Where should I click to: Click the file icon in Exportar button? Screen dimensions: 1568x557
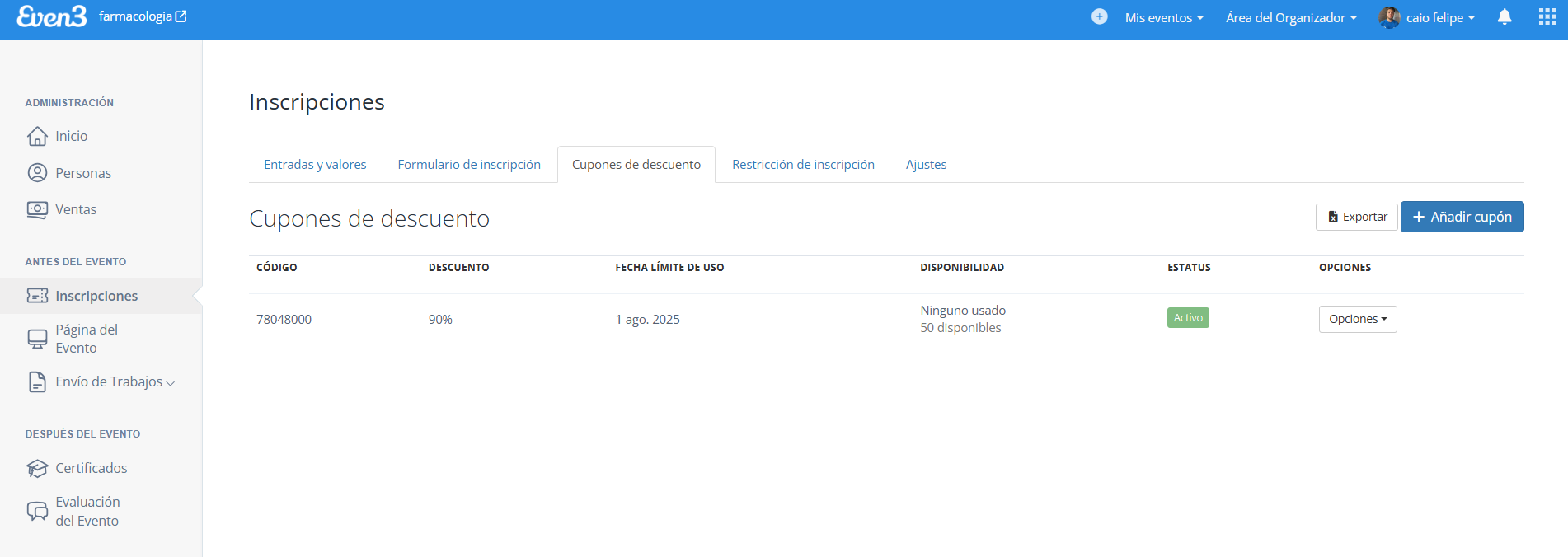(1333, 217)
